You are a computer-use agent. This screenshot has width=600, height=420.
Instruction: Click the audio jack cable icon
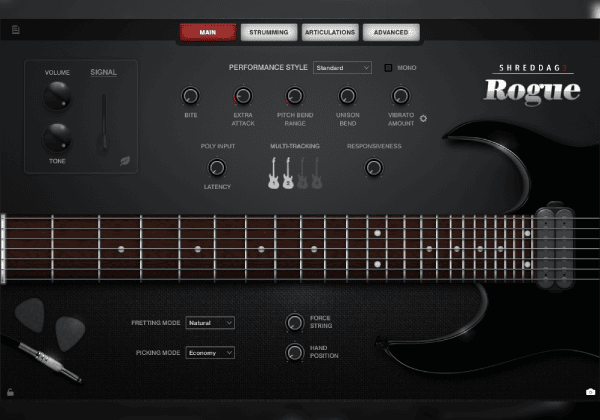pyautogui.click(x=50, y=361)
